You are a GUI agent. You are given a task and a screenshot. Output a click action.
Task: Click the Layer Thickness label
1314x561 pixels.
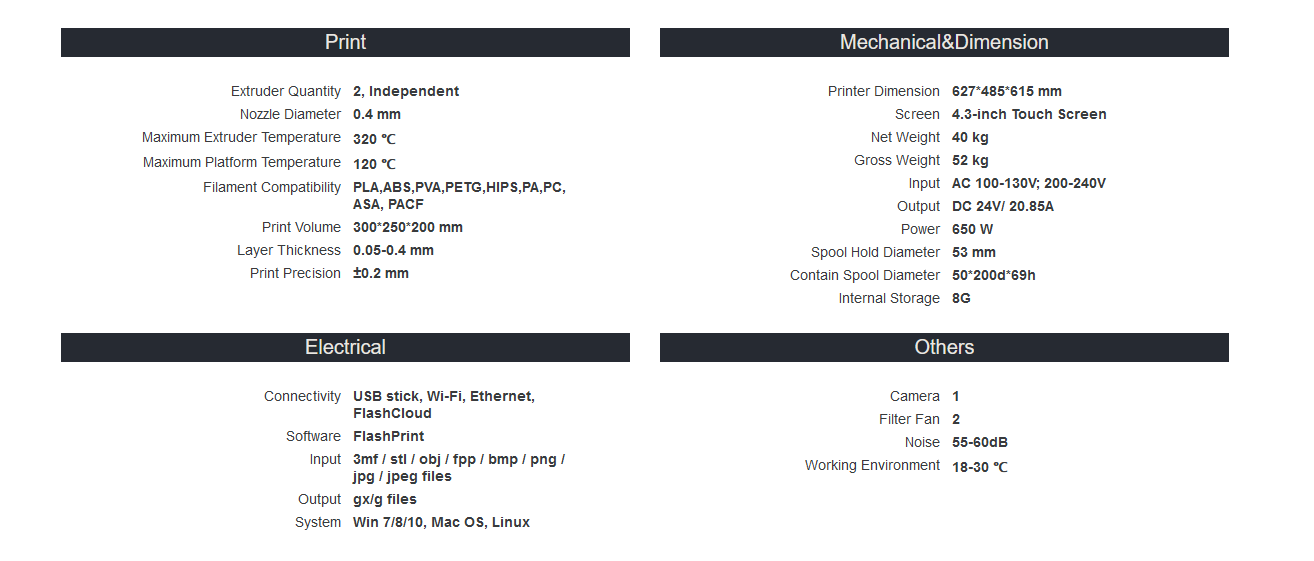click(x=289, y=250)
